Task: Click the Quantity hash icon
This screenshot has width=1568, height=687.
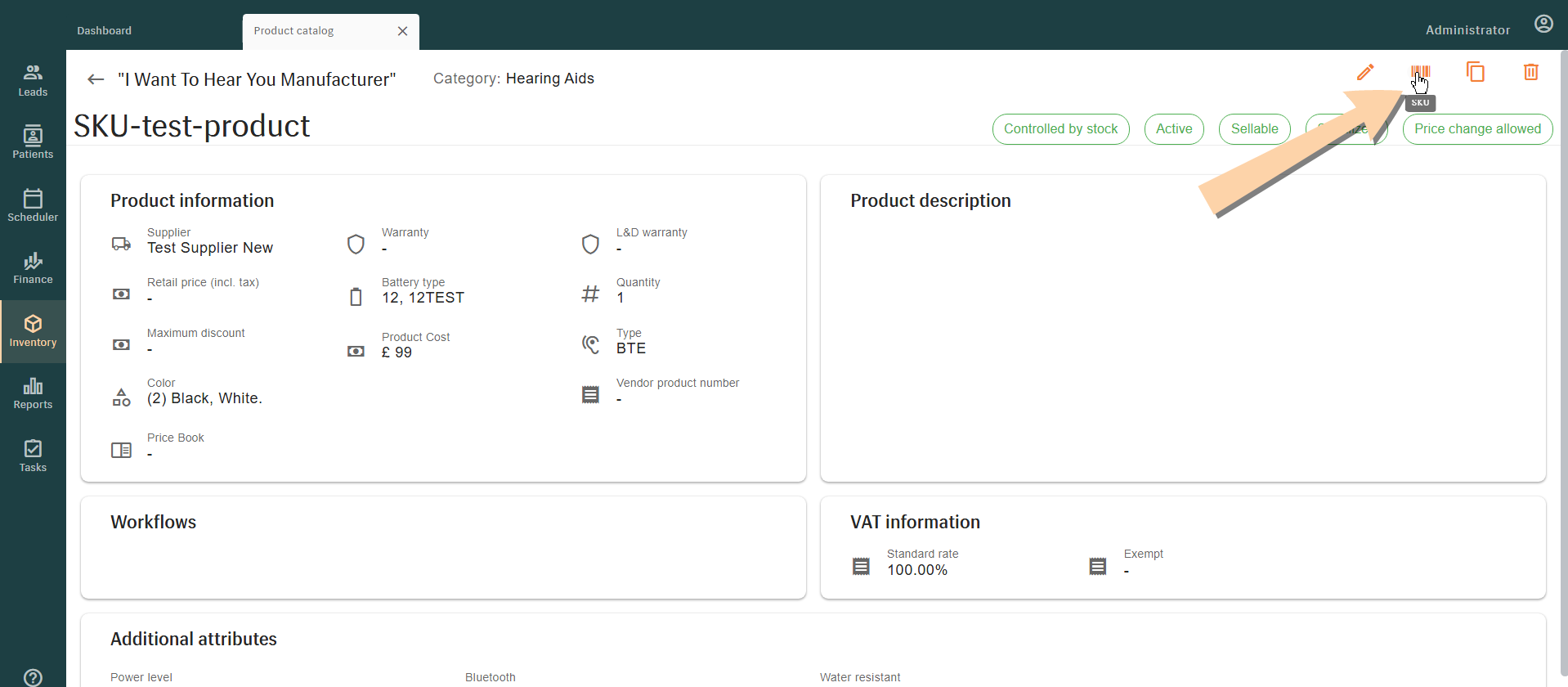Action: [590, 294]
